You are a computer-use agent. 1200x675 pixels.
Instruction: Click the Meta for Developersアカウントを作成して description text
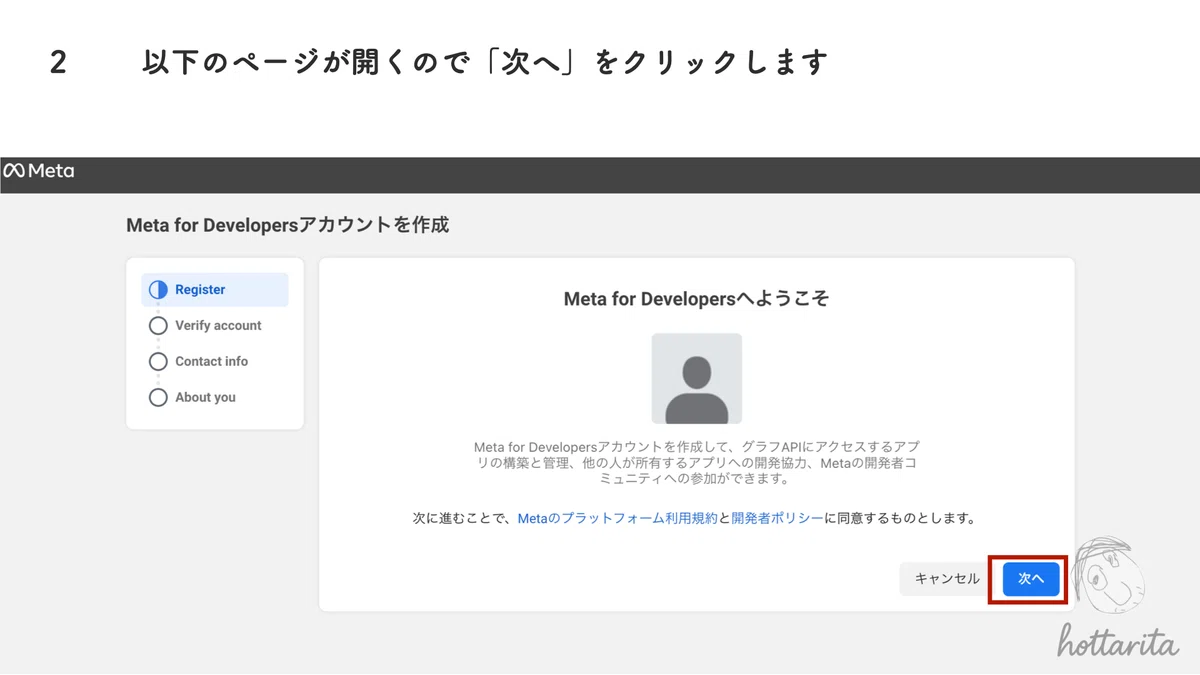(697, 462)
